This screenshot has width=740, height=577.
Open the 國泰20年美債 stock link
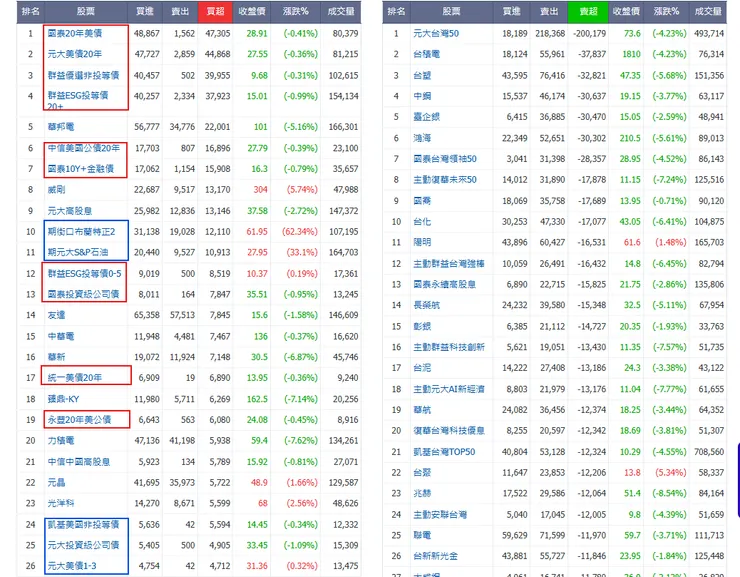click(x=75, y=33)
